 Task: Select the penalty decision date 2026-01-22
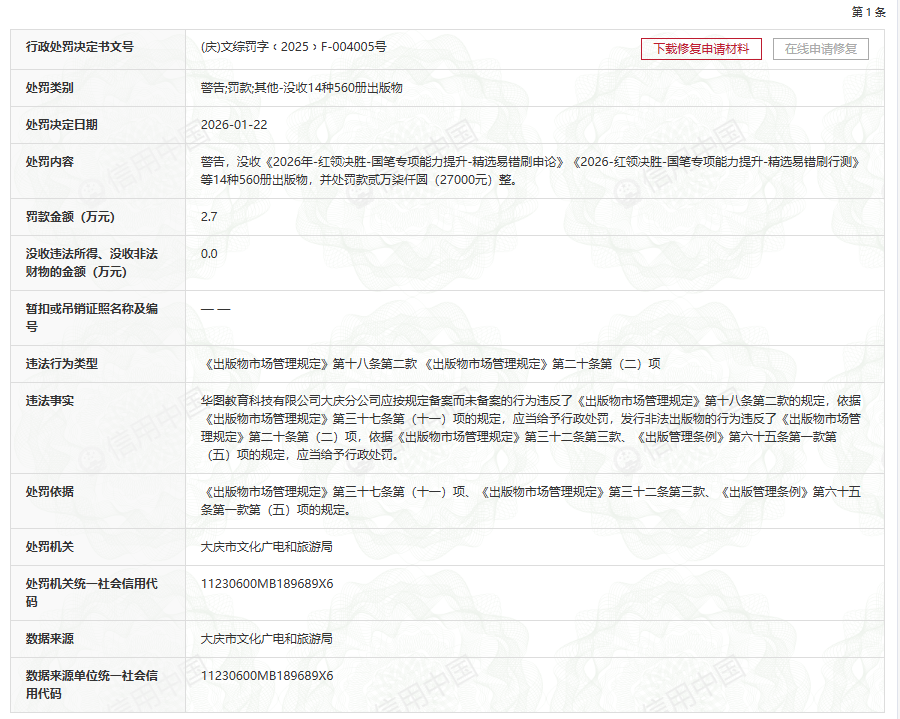pos(234,125)
